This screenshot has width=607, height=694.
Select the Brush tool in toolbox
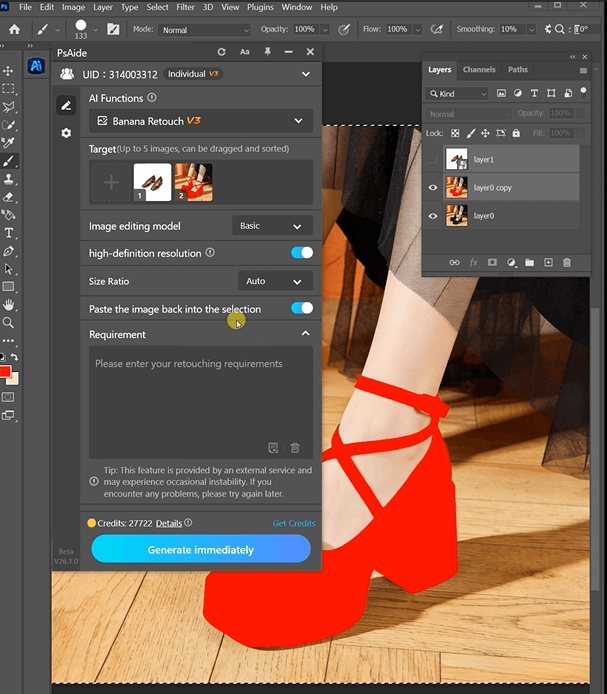click(8, 161)
